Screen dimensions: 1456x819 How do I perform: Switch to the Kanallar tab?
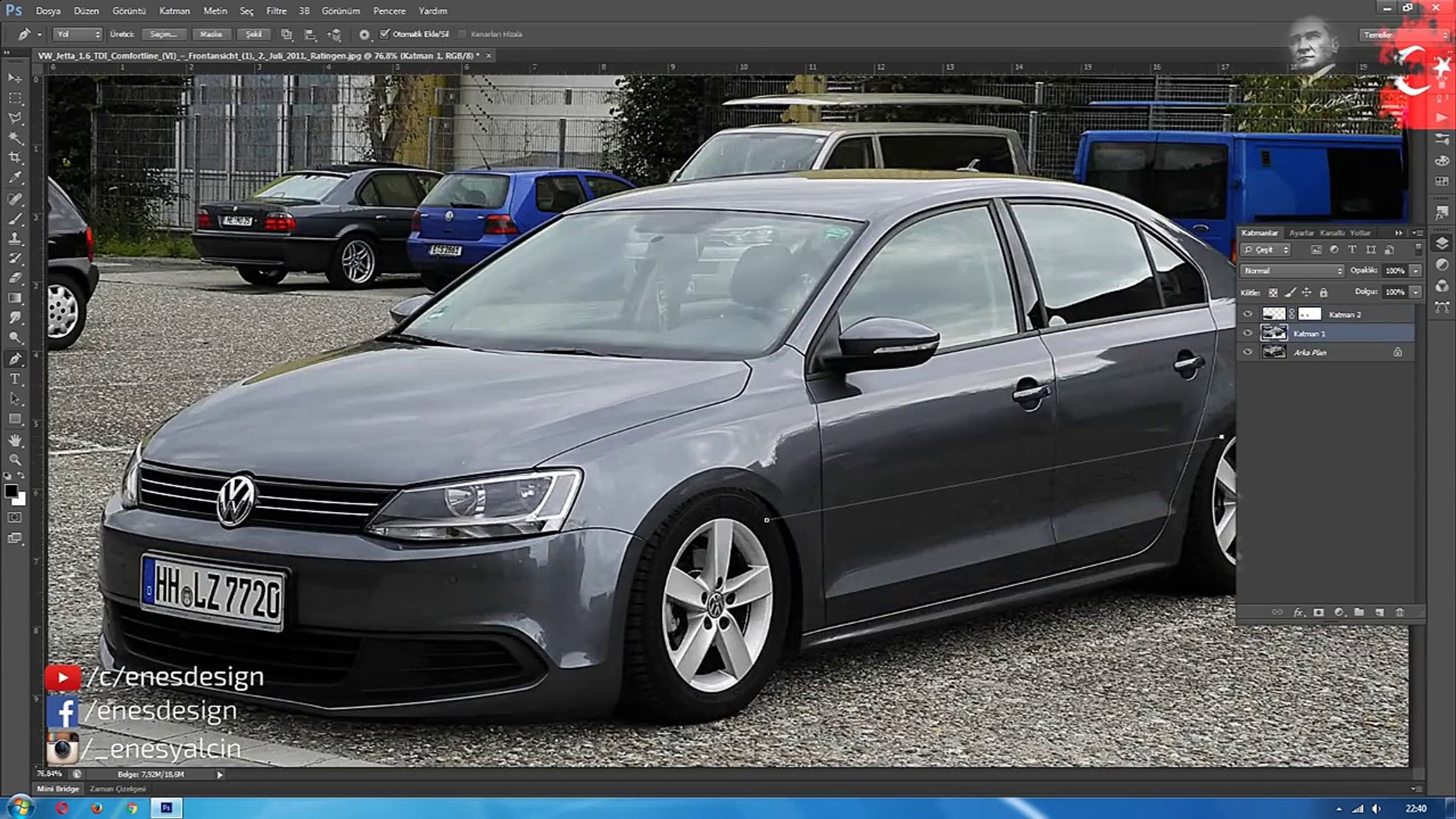click(x=1332, y=233)
